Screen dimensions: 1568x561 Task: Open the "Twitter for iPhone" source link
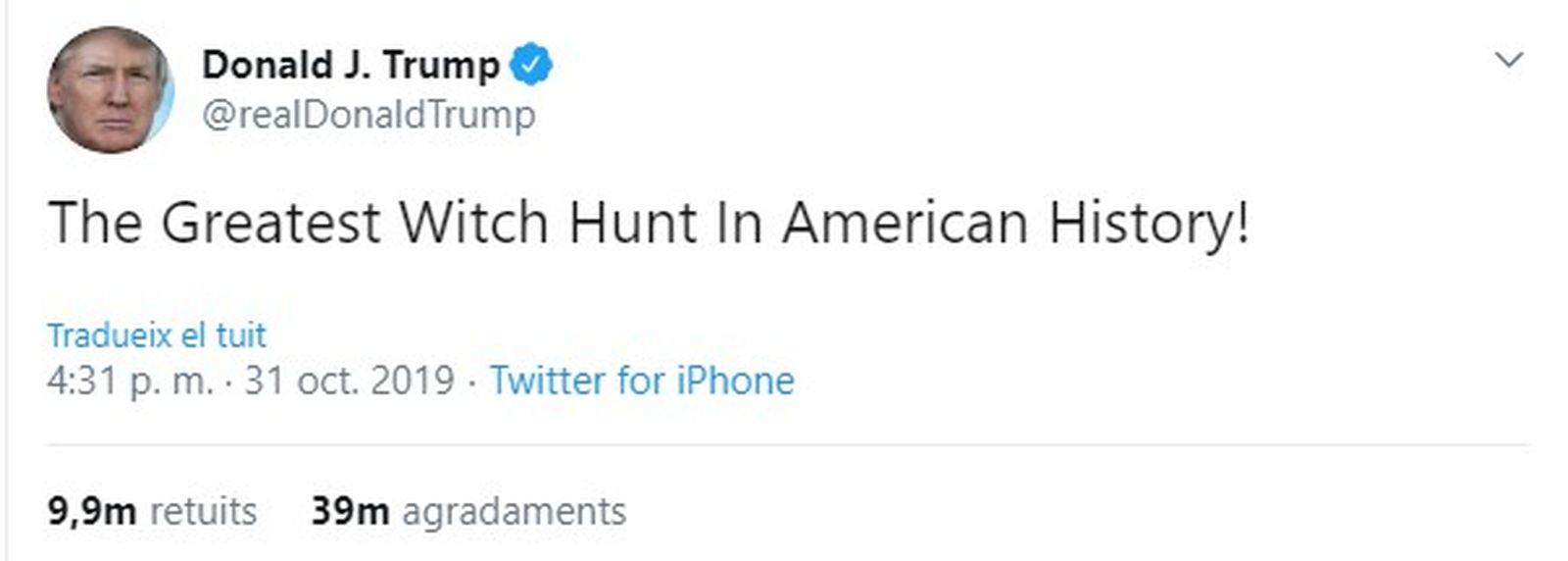(x=642, y=381)
